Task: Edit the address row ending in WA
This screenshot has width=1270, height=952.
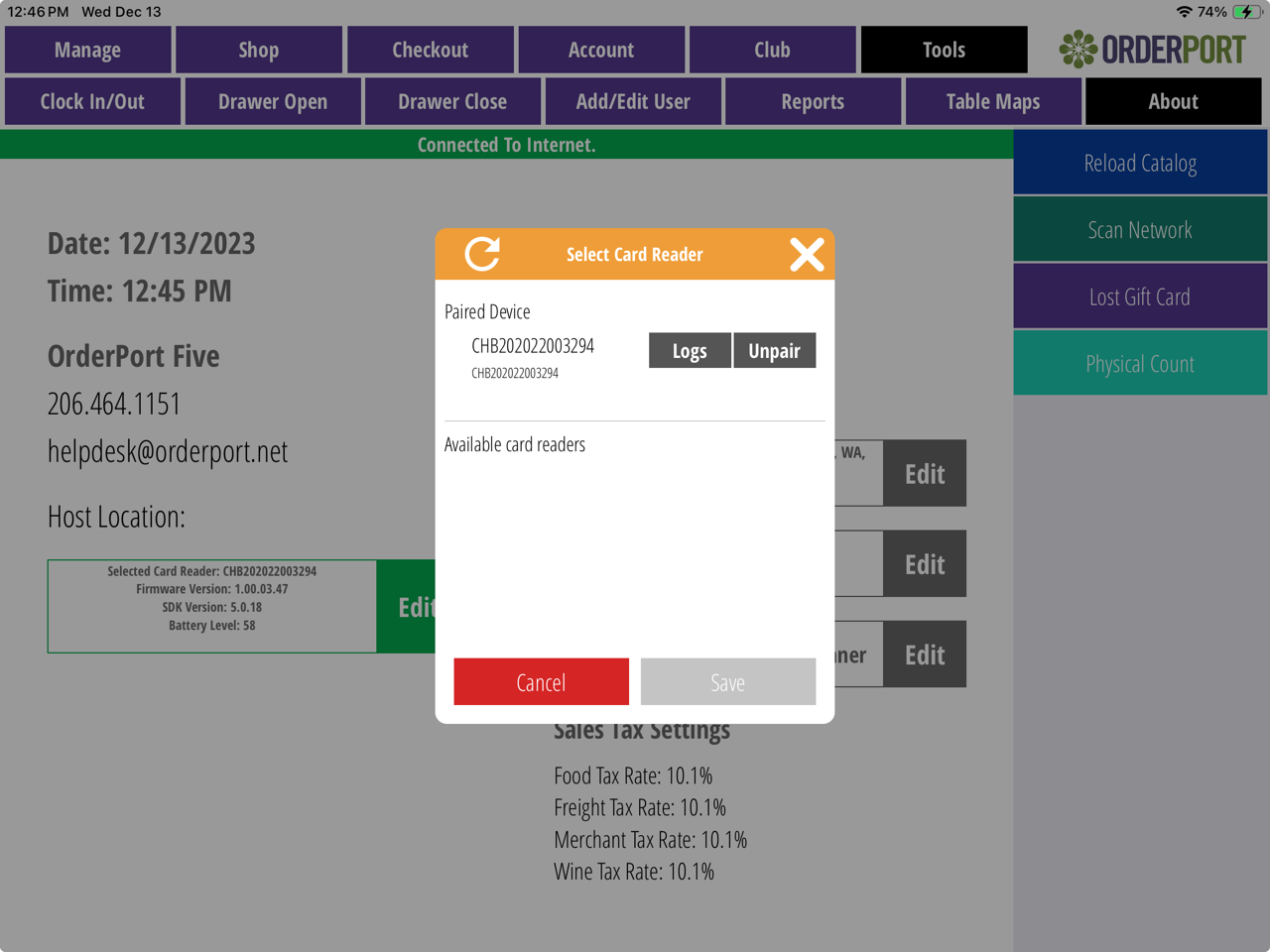Action: [x=925, y=473]
